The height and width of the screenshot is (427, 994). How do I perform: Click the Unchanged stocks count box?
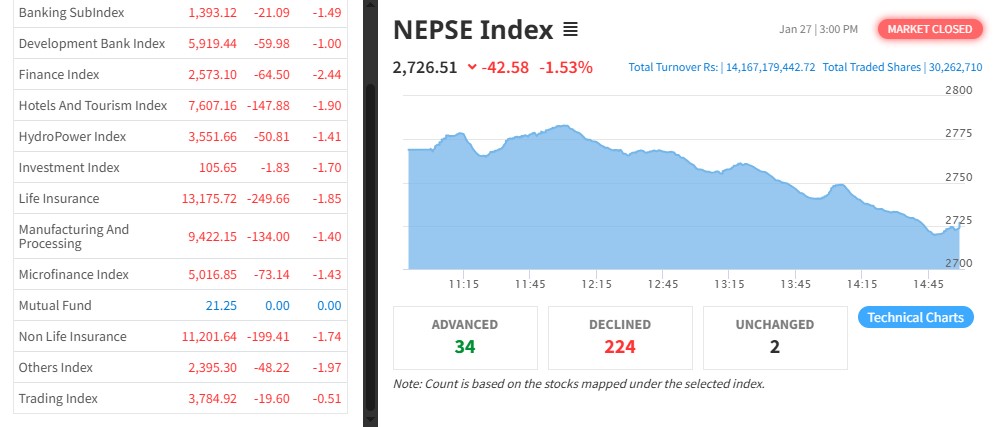coord(775,337)
